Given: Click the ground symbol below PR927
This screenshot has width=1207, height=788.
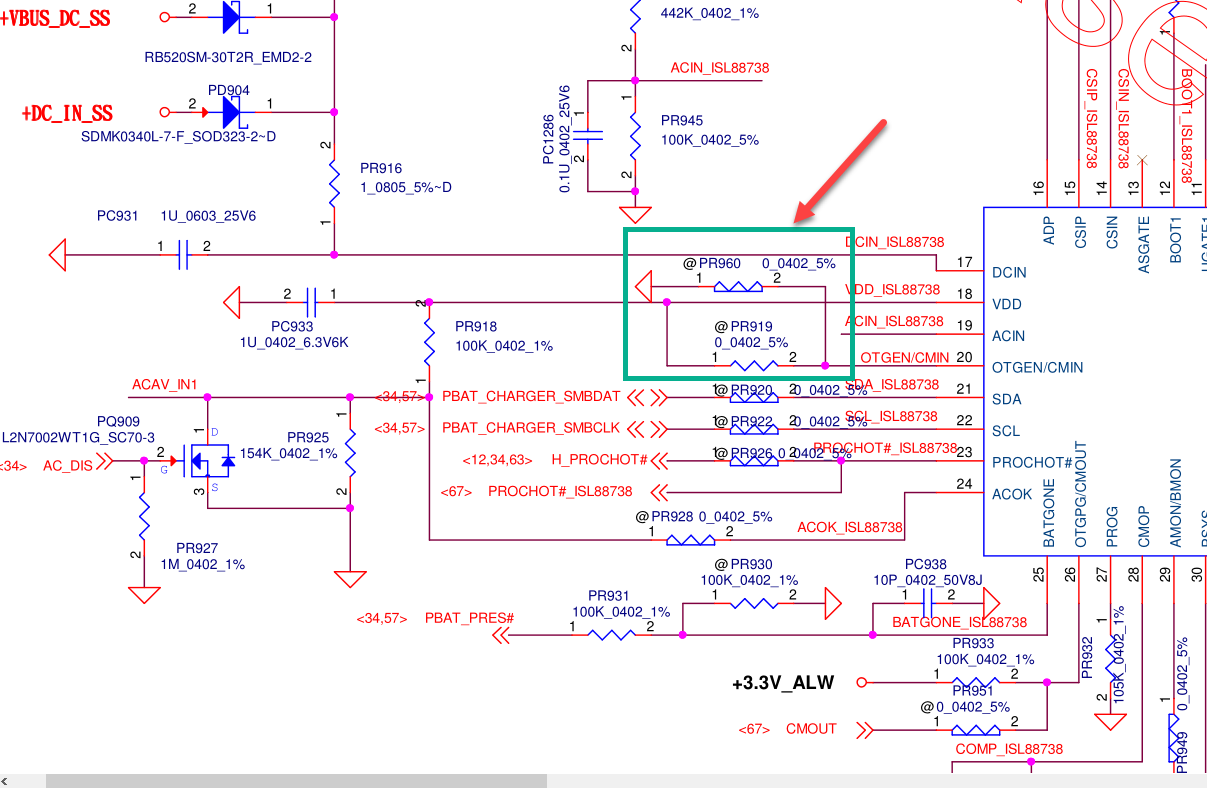Looking at the screenshot, I should pyautogui.click(x=144, y=595).
